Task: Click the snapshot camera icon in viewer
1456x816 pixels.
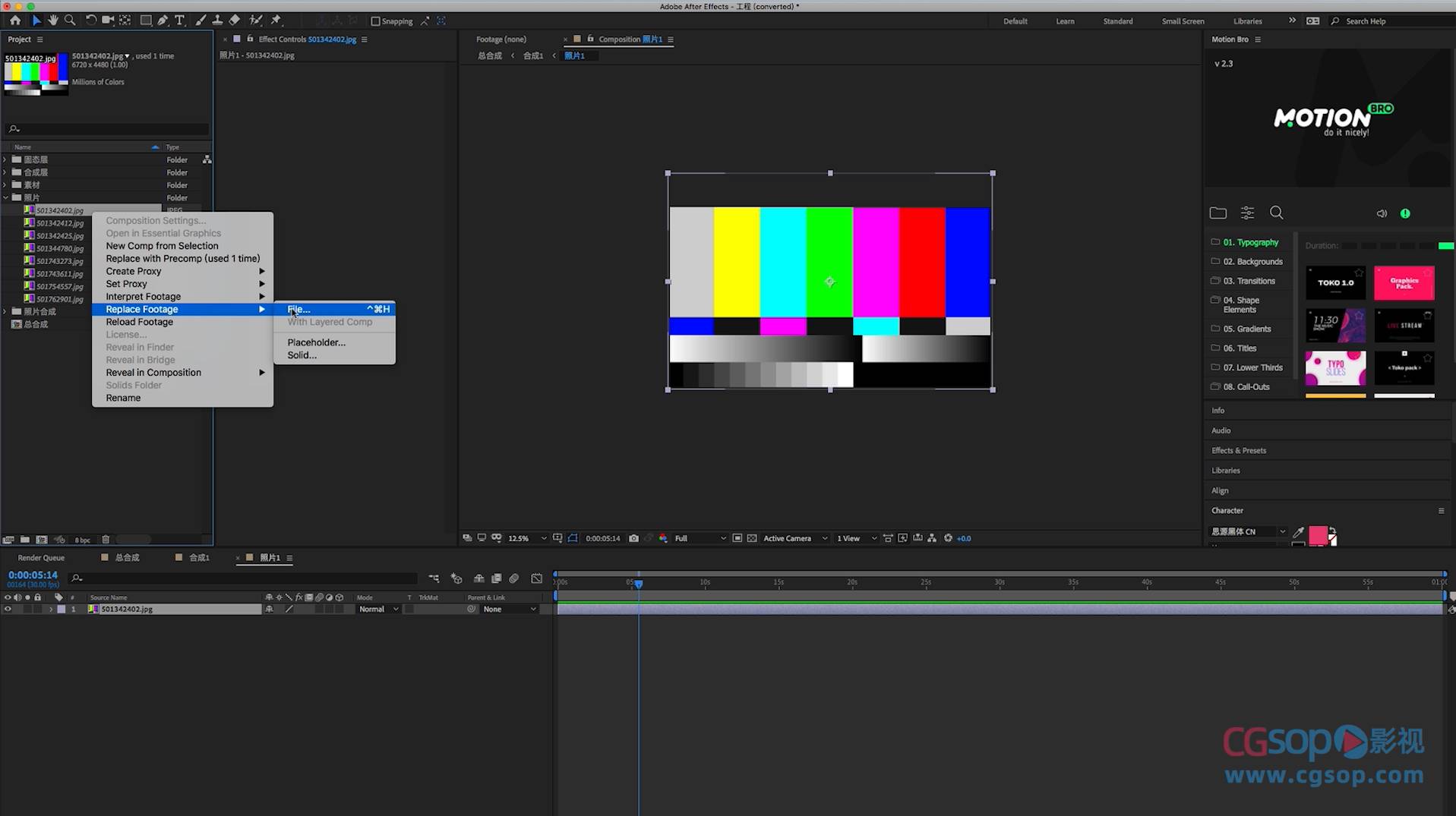Action: (x=633, y=538)
